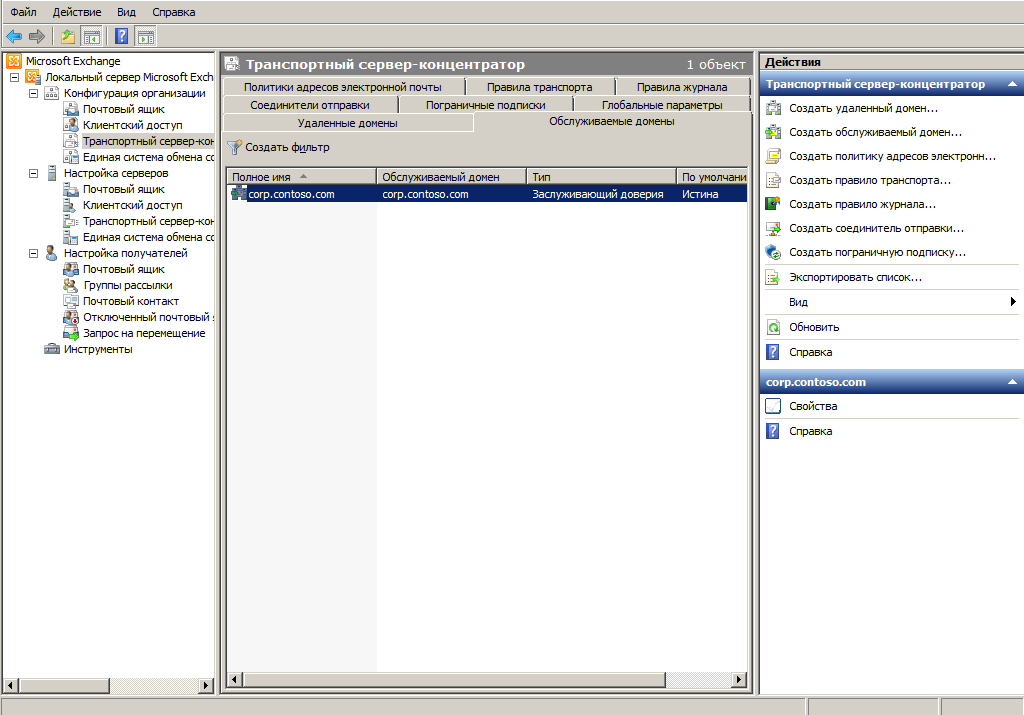The image size is (1024, 715).
Task: Click the Создать удаленный домен icon
Action: pyautogui.click(x=773, y=108)
